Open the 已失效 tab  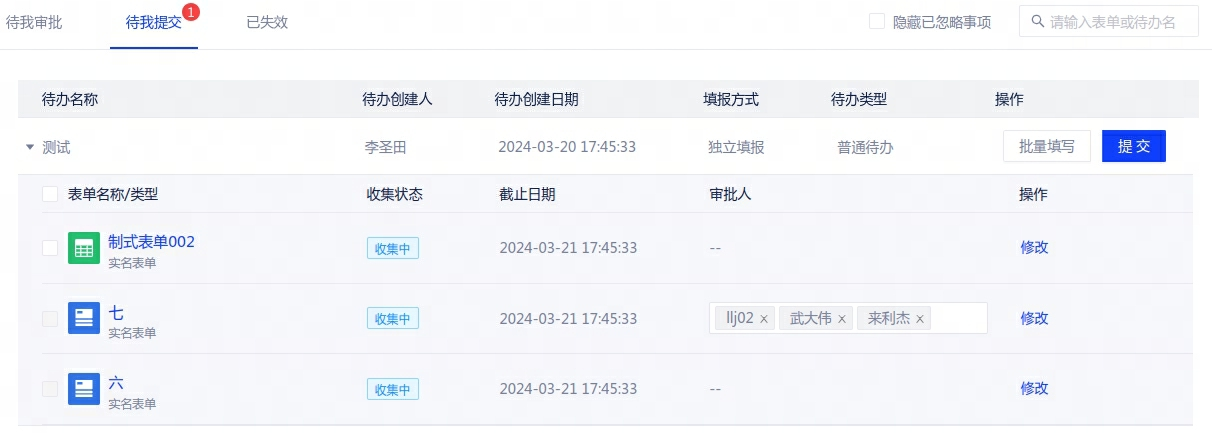pos(267,22)
